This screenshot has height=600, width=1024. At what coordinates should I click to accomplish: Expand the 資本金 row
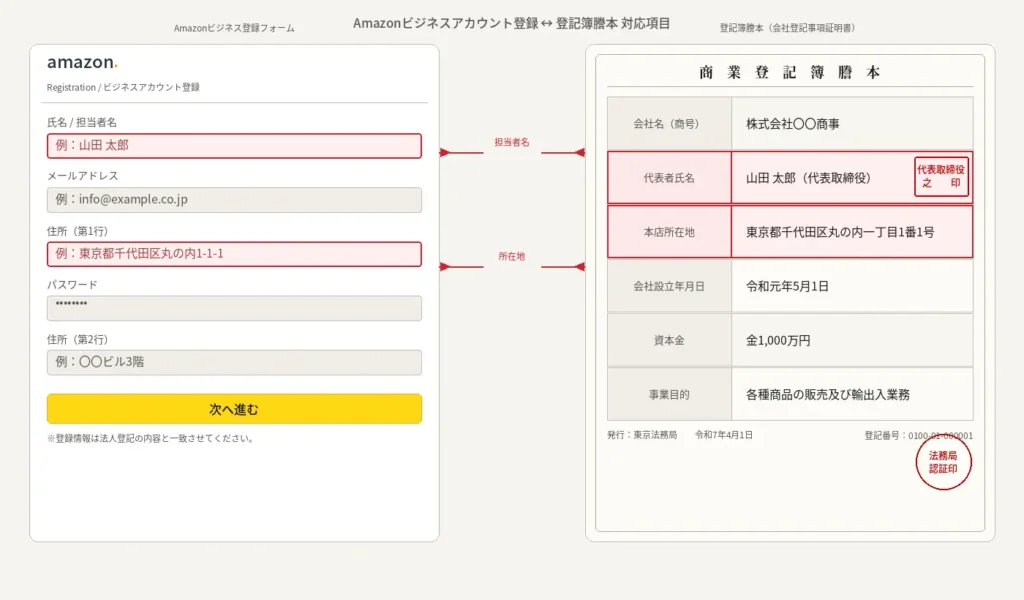click(x=790, y=340)
